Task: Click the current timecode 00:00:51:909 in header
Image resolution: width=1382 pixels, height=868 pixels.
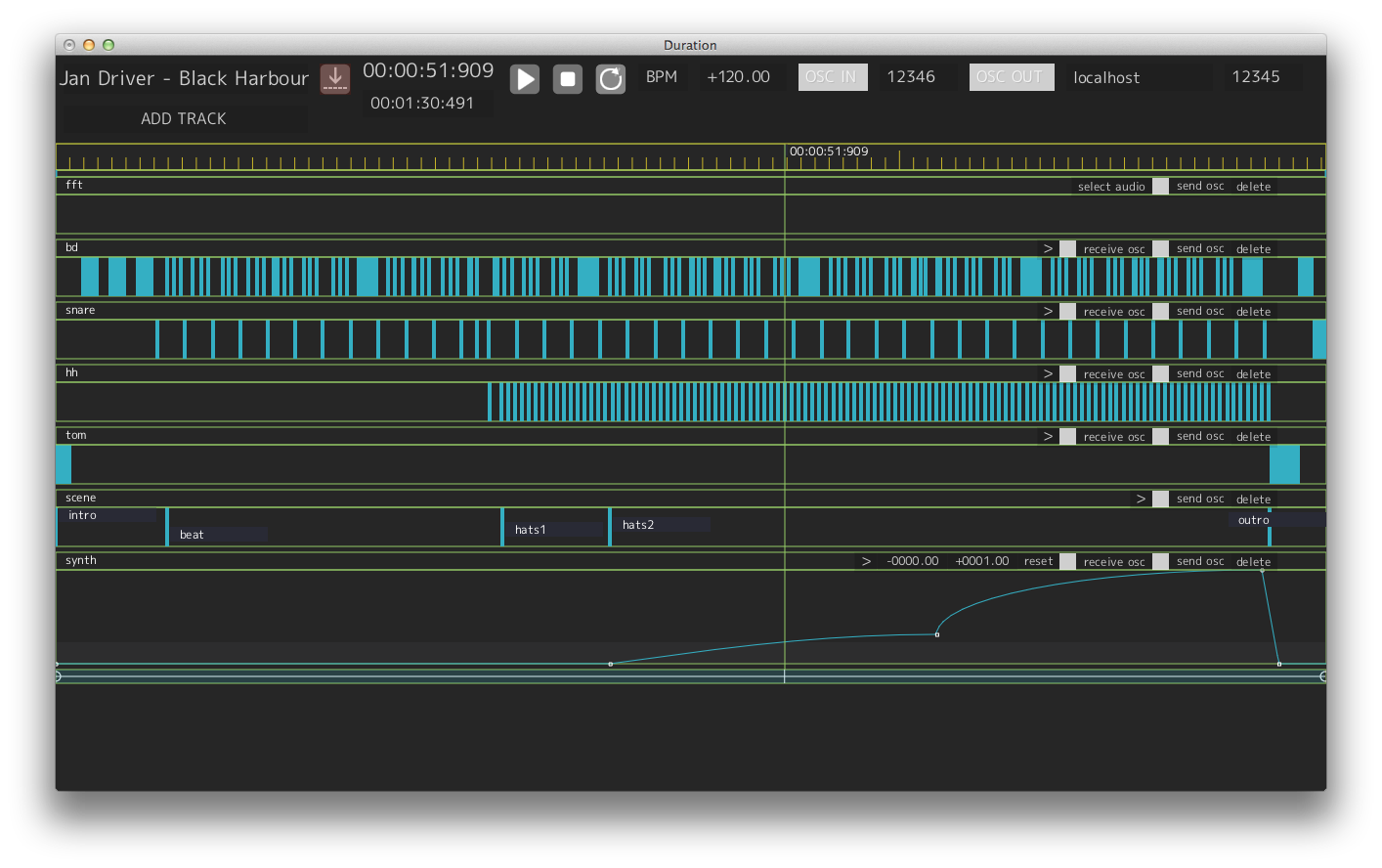Action: (428, 70)
